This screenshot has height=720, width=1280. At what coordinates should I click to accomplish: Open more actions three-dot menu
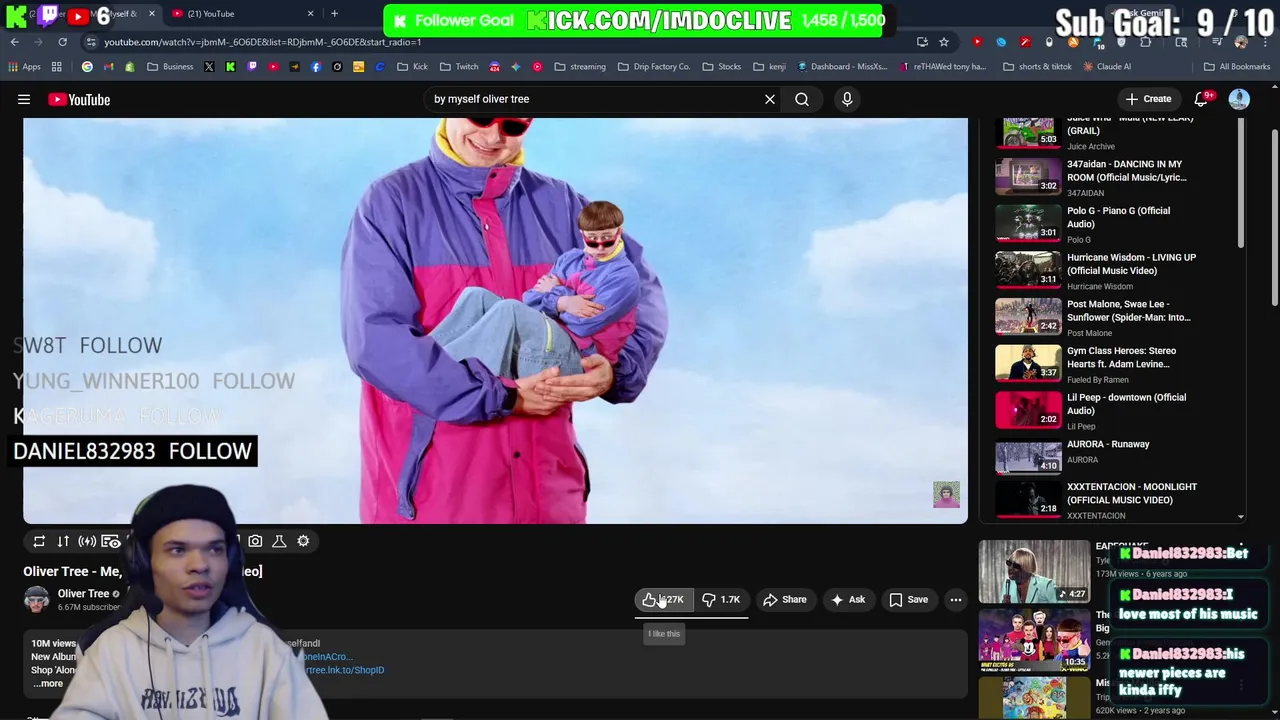(956, 599)
